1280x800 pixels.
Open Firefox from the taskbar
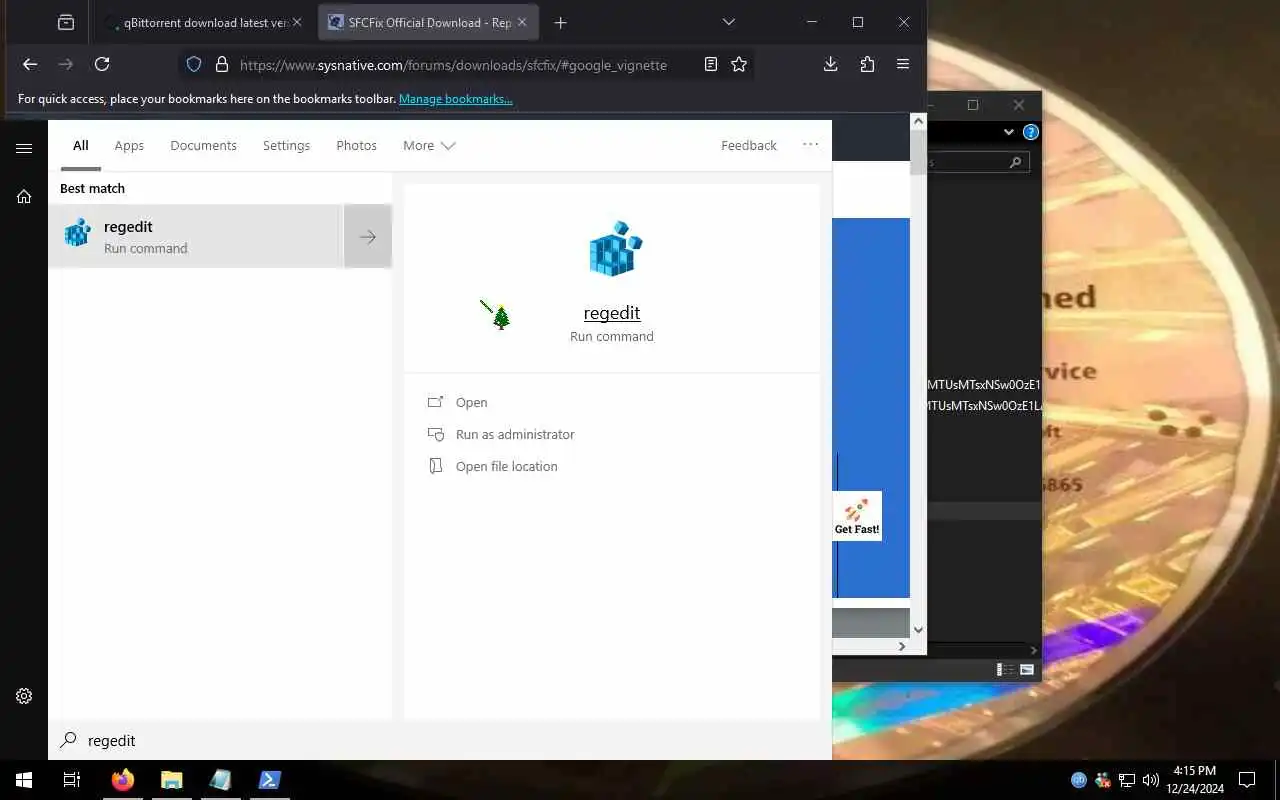(123, 780)
